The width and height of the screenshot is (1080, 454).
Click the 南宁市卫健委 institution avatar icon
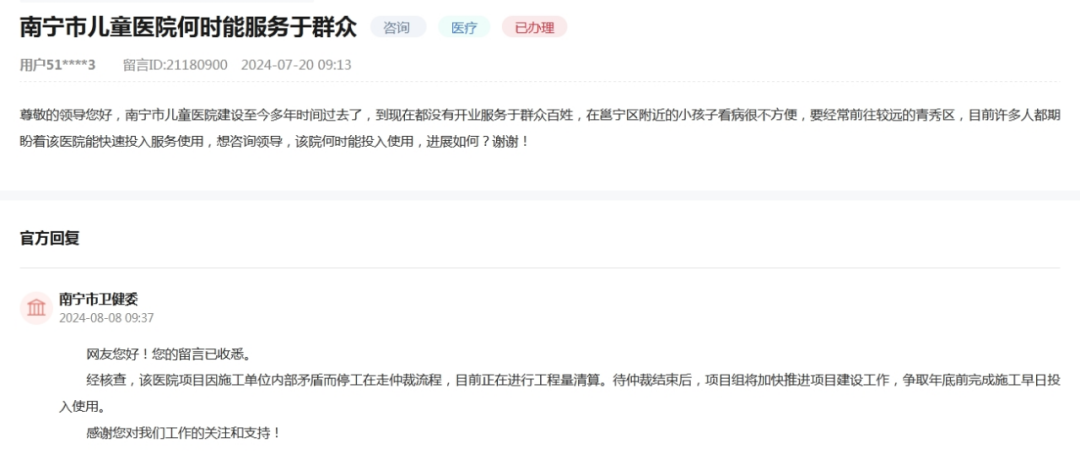(x=36, y=308)
